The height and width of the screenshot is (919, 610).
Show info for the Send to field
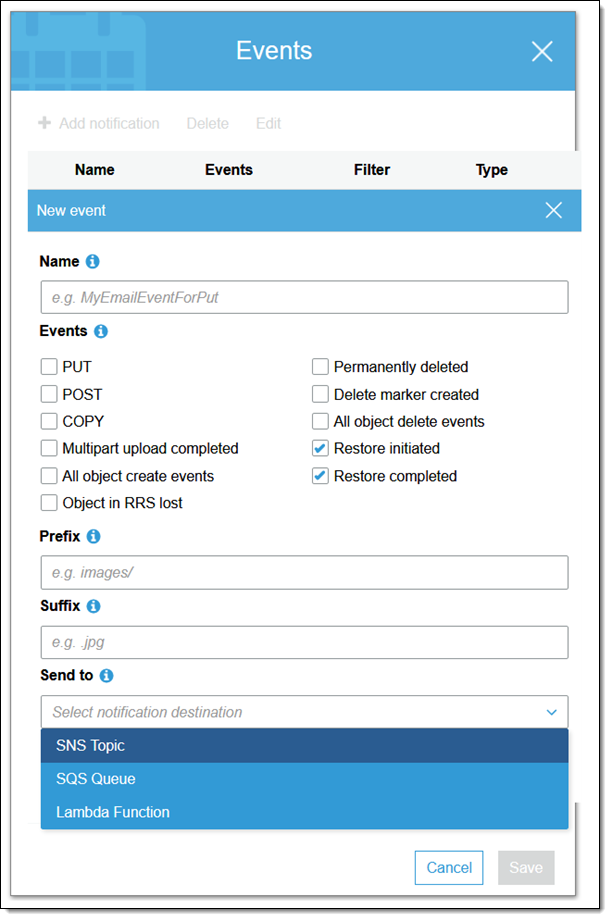click(x=107, y=676)
